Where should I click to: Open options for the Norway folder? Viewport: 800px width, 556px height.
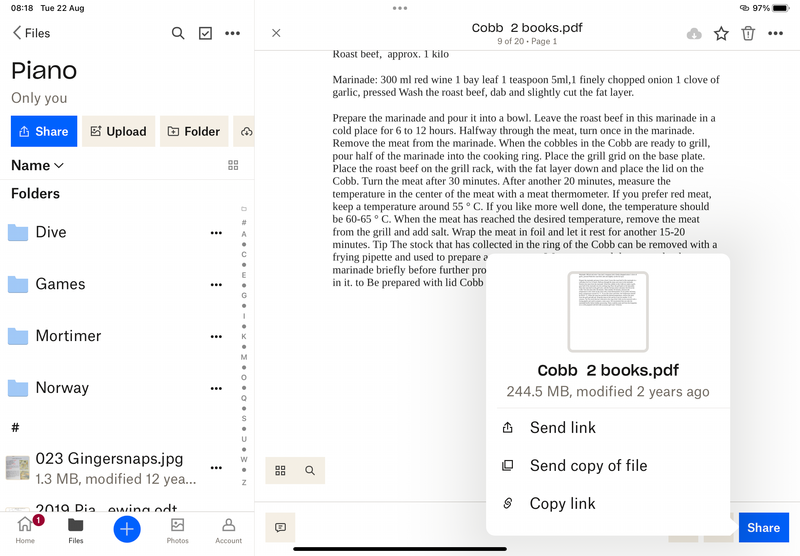(x=216, y=389)
